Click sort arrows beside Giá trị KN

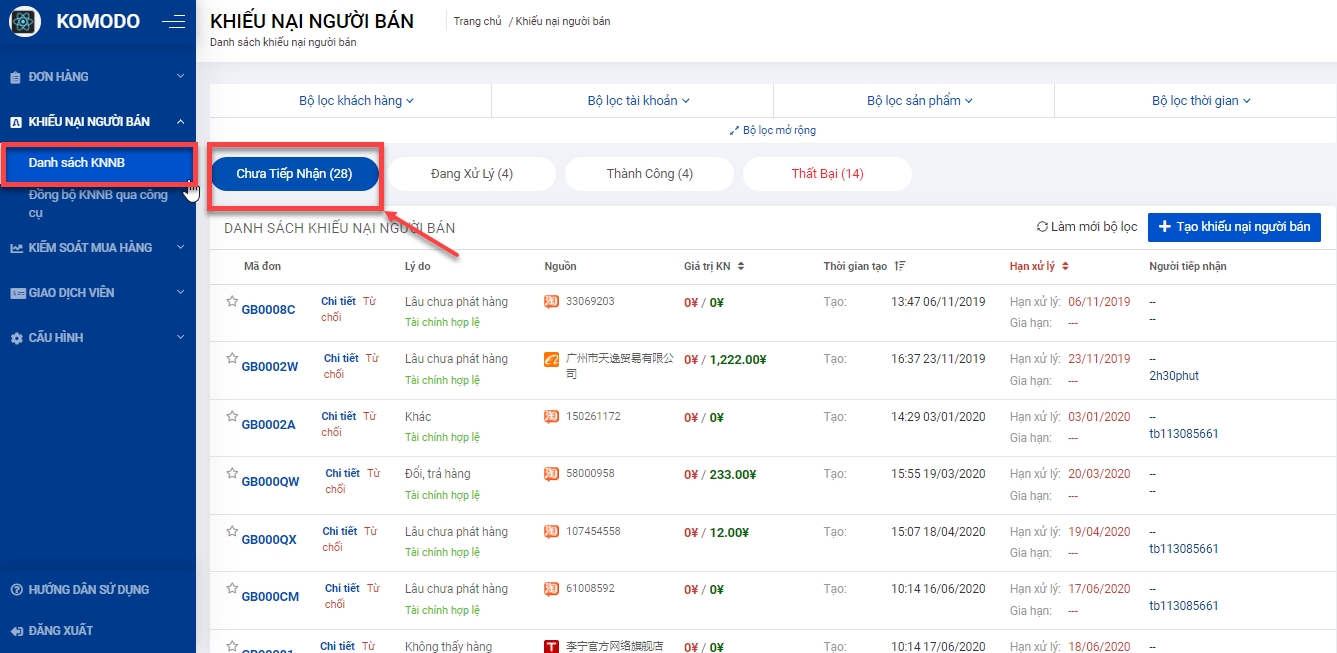point(740,266)
